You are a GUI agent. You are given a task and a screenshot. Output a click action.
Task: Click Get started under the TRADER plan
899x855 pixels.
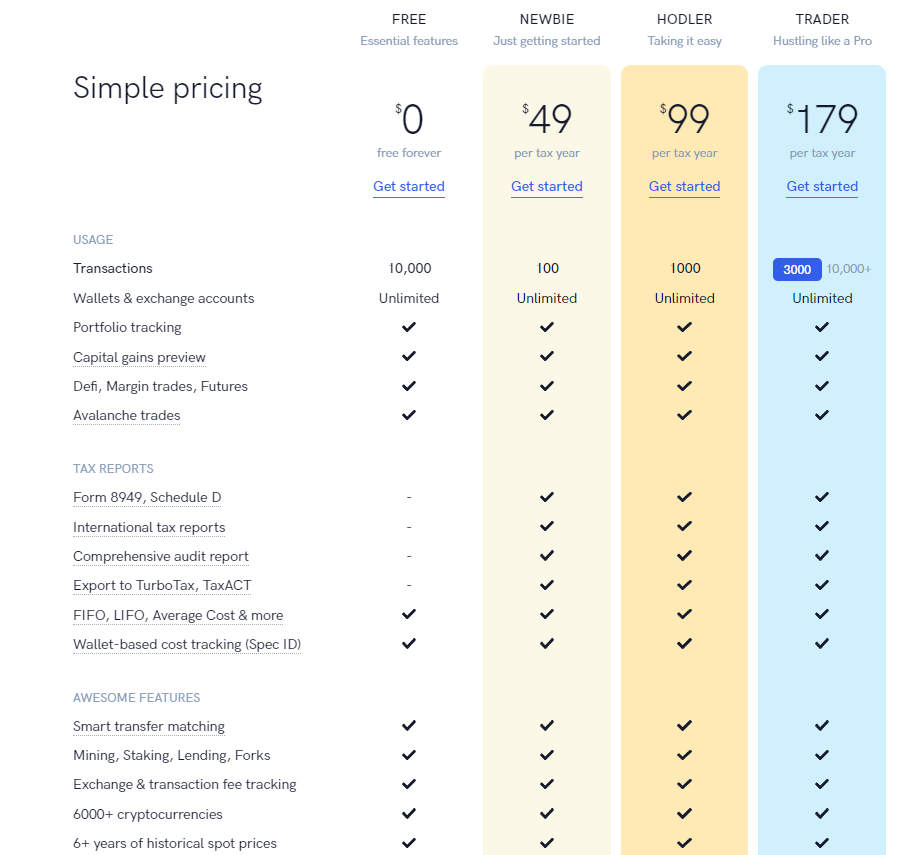[x=822, y=186]
